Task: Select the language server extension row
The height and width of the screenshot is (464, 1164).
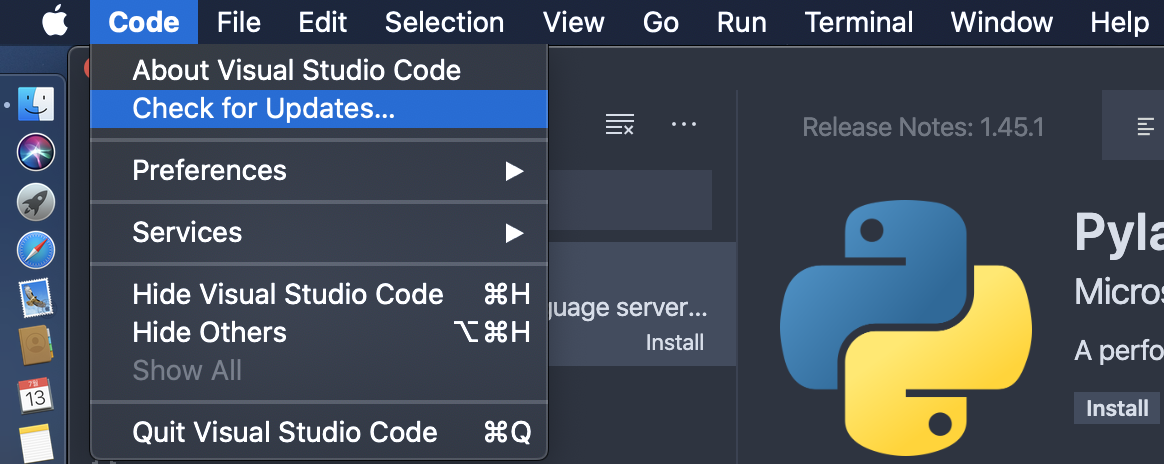Action: [x=642, y=304]
